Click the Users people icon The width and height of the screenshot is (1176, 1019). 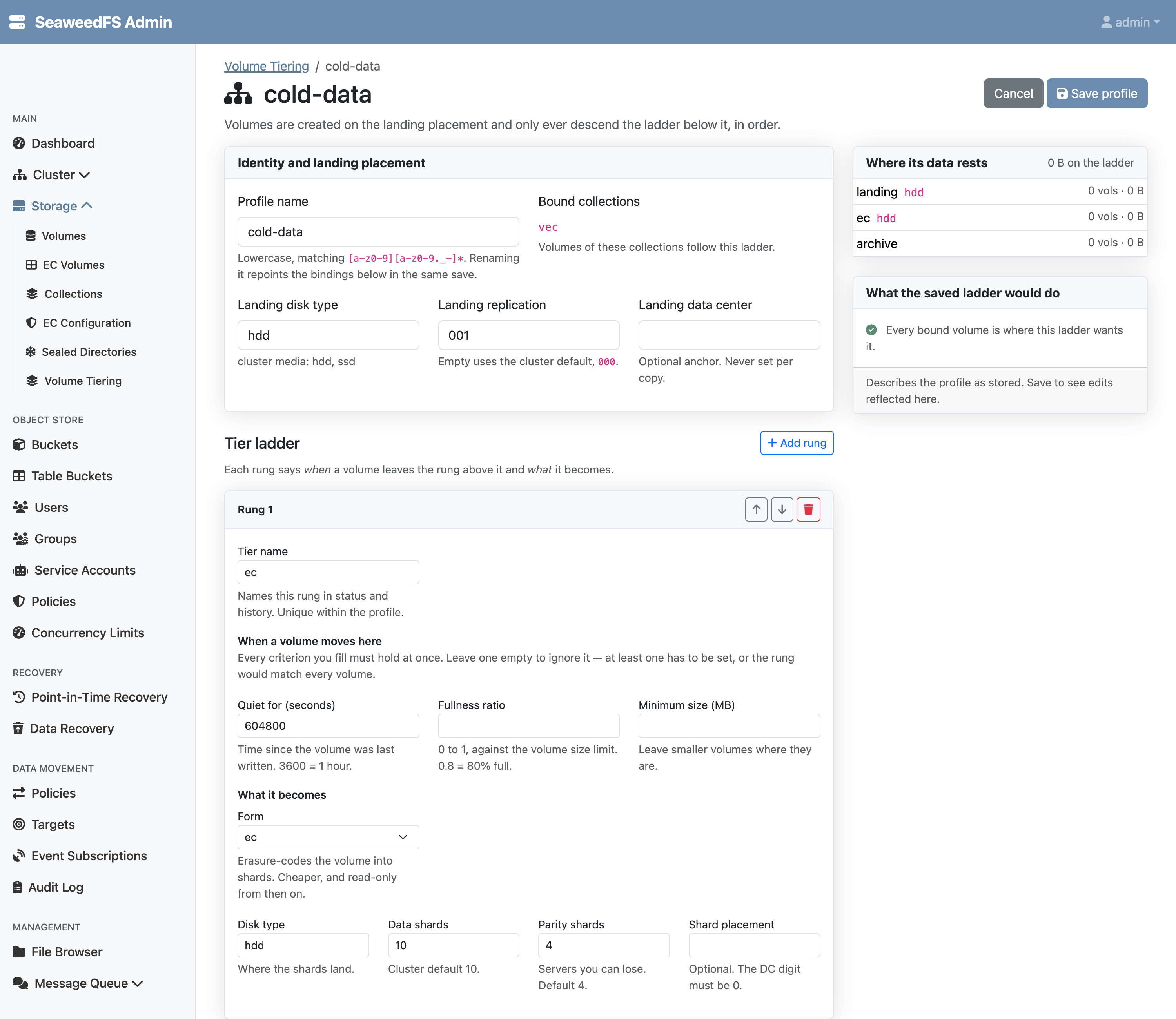point(20,507)
